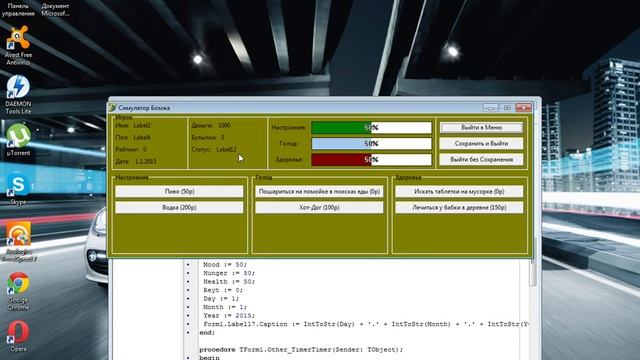The width and height of the screenshot is (640, 360).
Task: Click the 'Дата: 1.1.2015' label
Action: [136, 161]
